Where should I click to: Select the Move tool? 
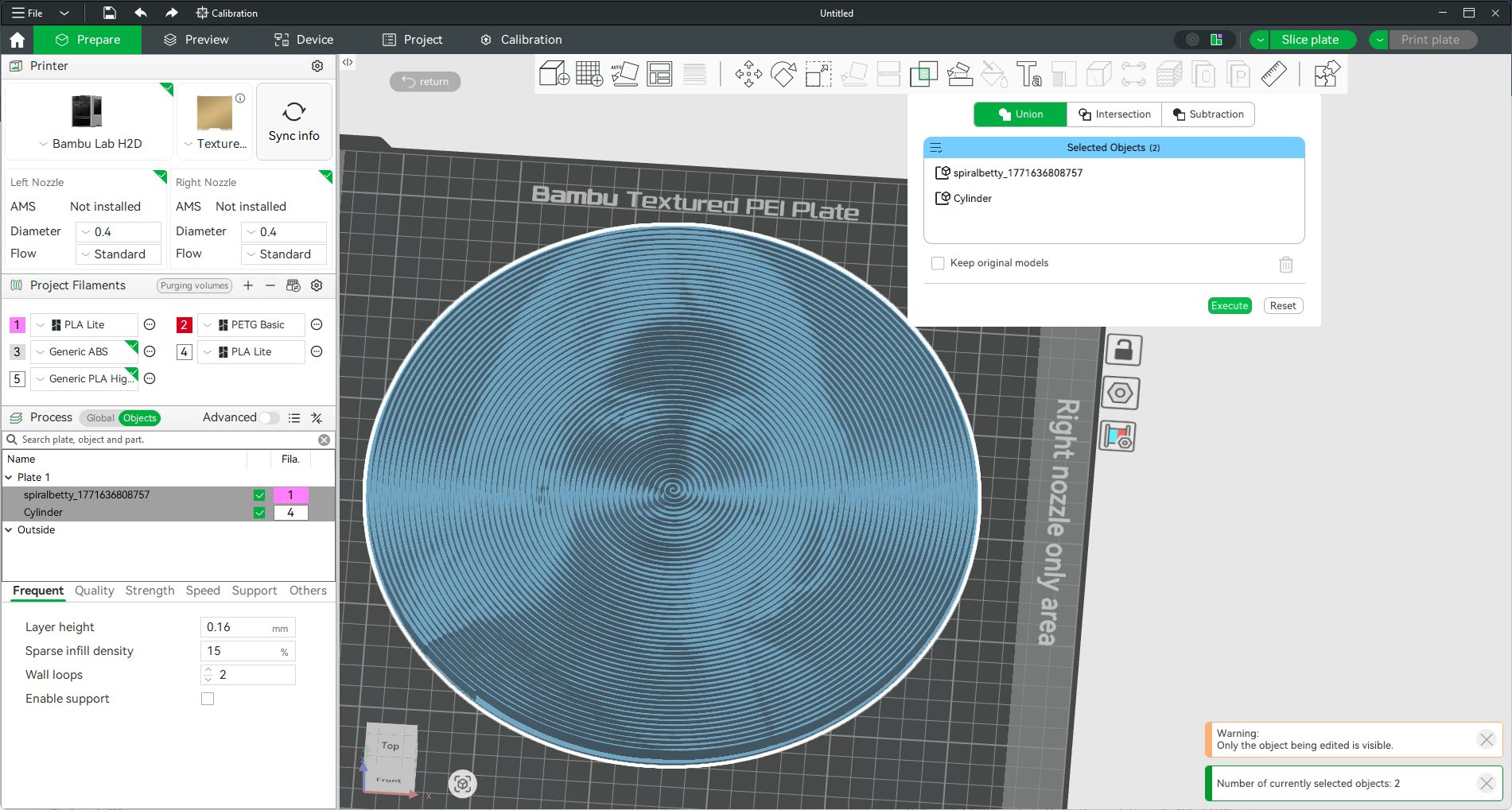tap(748, 74)
